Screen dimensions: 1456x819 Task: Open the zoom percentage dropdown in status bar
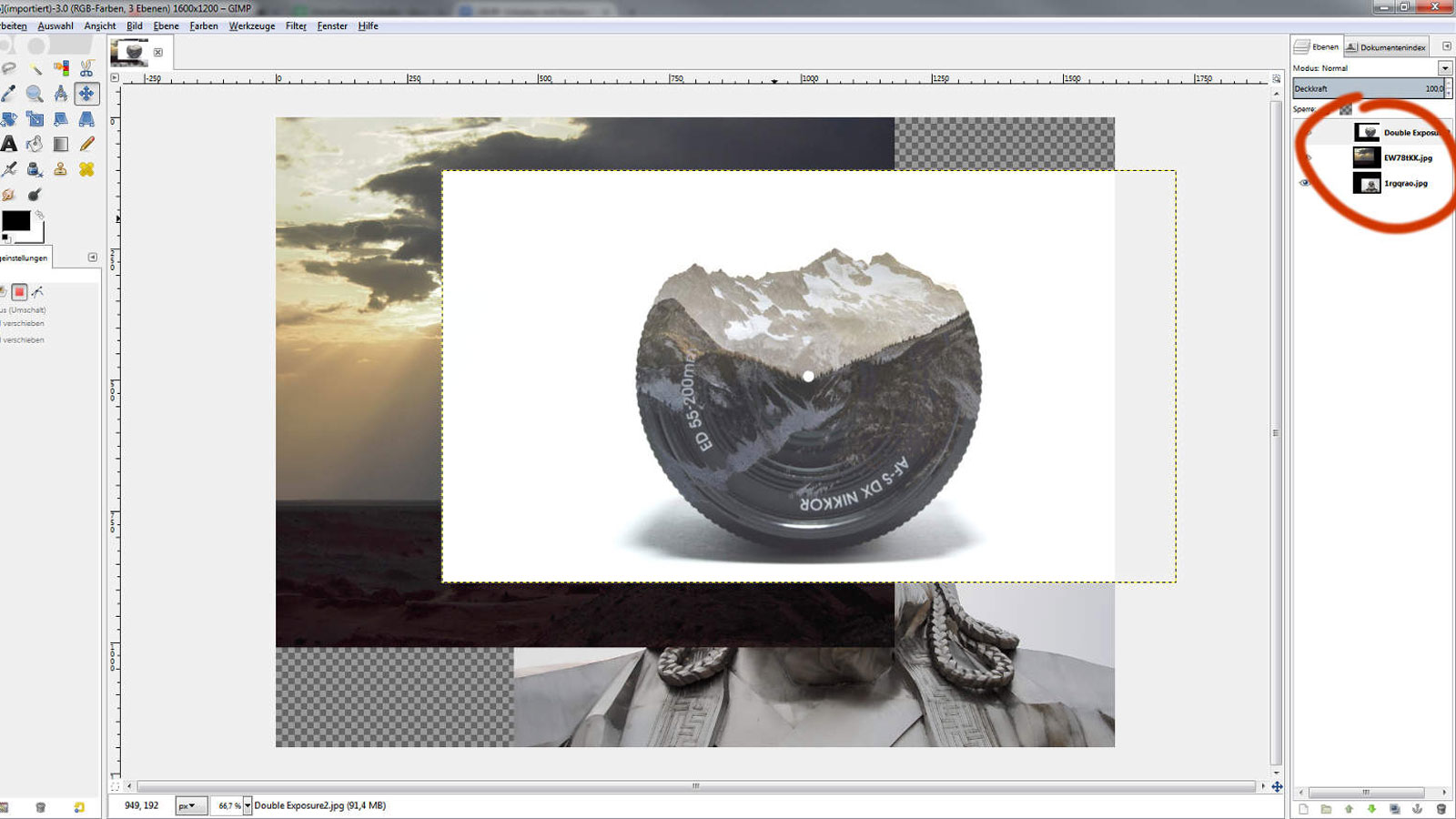point(248,805)
